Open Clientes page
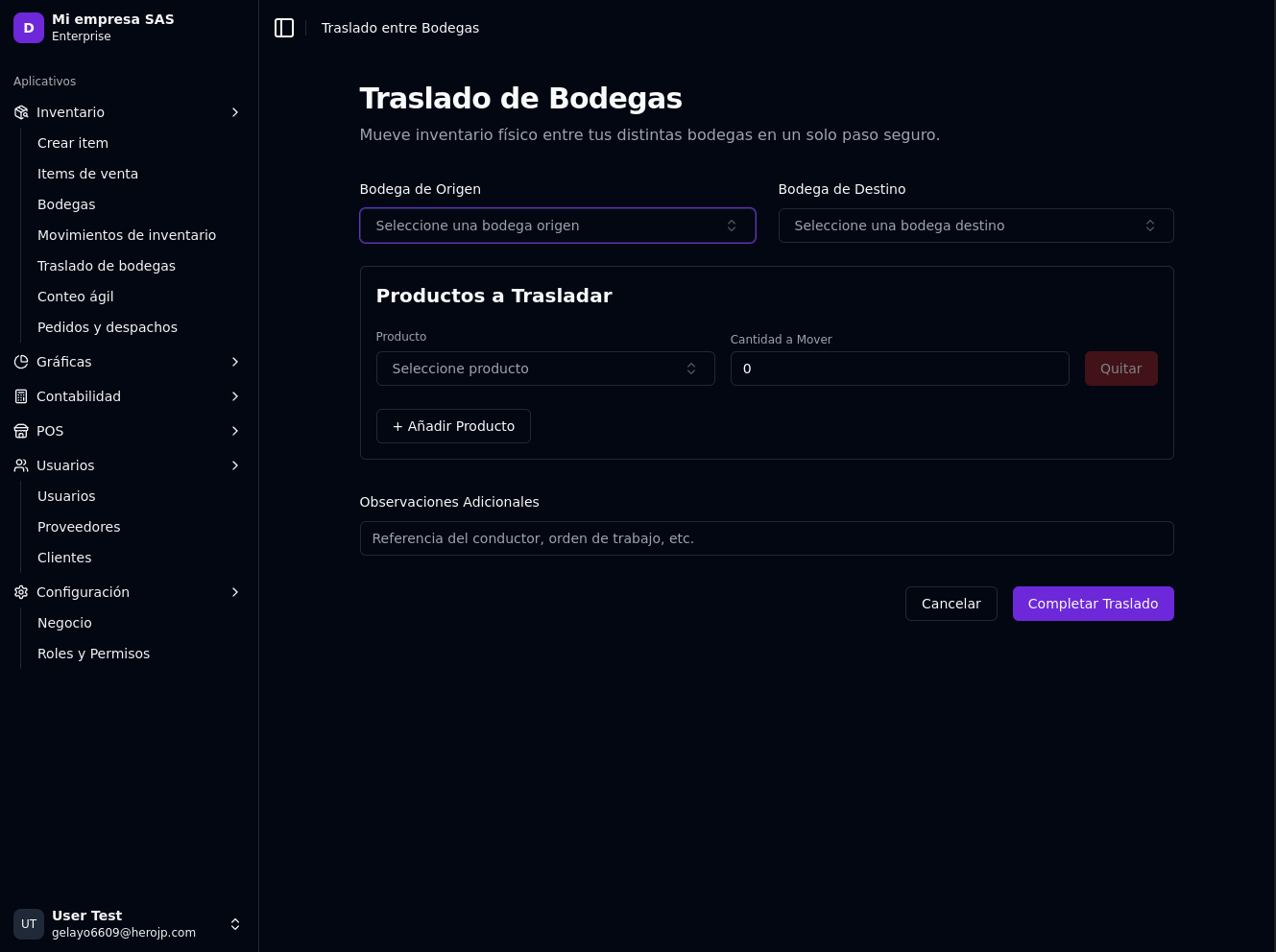The image size is (1276, 952). [x=64, y=558]
